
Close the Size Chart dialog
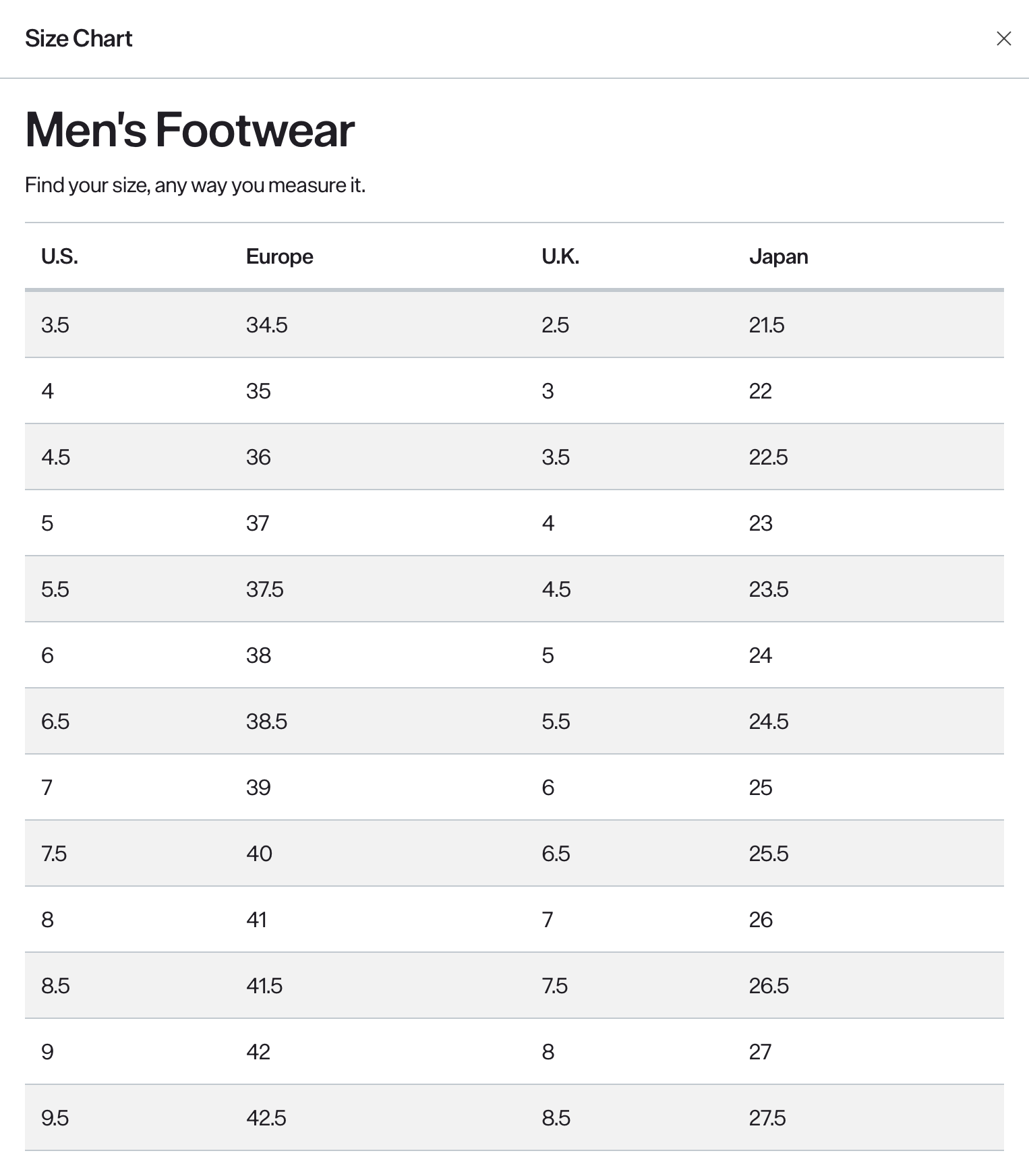pyautogui.click(x=1003, y=39)
